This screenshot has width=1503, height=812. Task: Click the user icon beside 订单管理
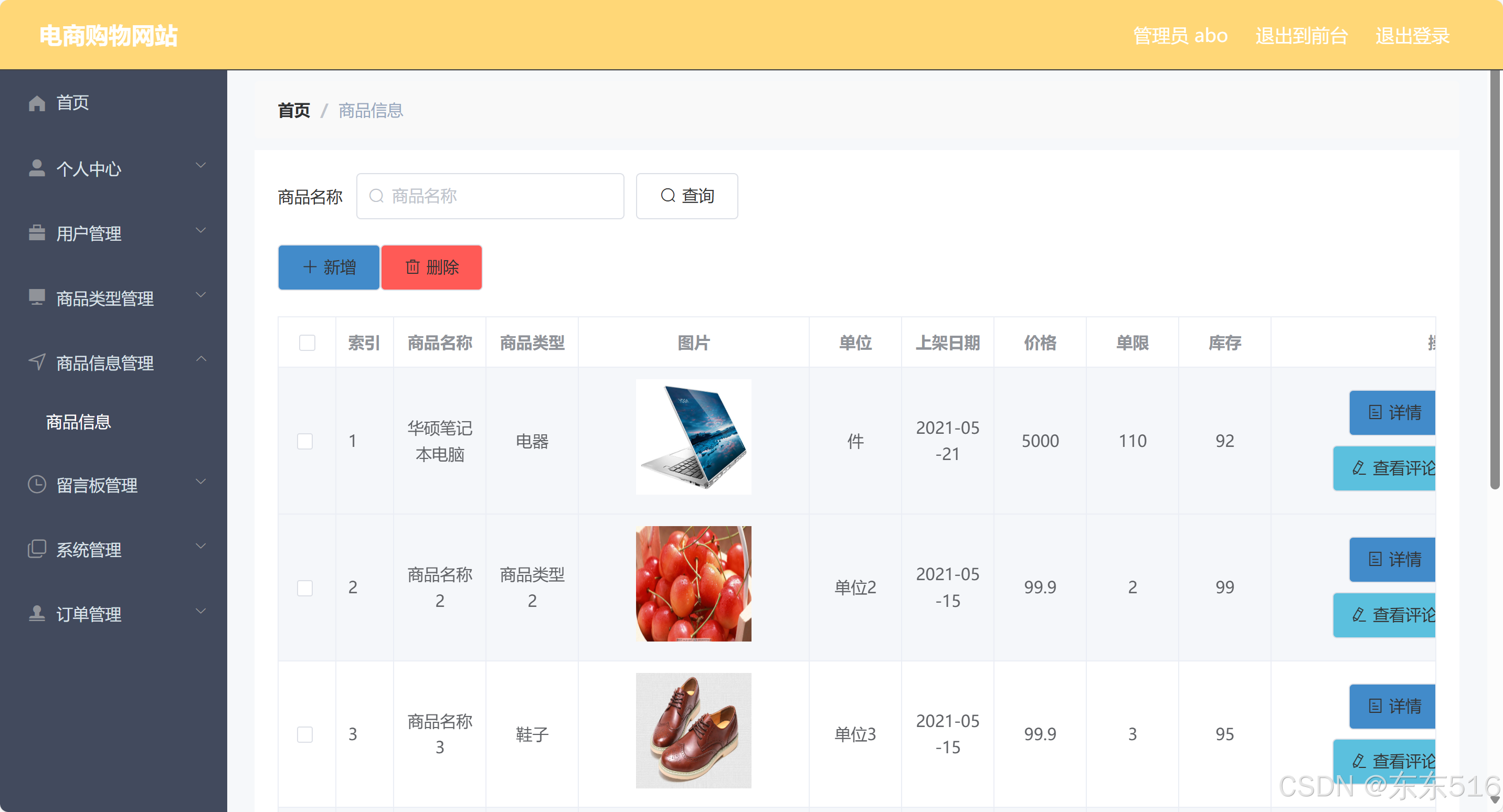pos(37,614)
